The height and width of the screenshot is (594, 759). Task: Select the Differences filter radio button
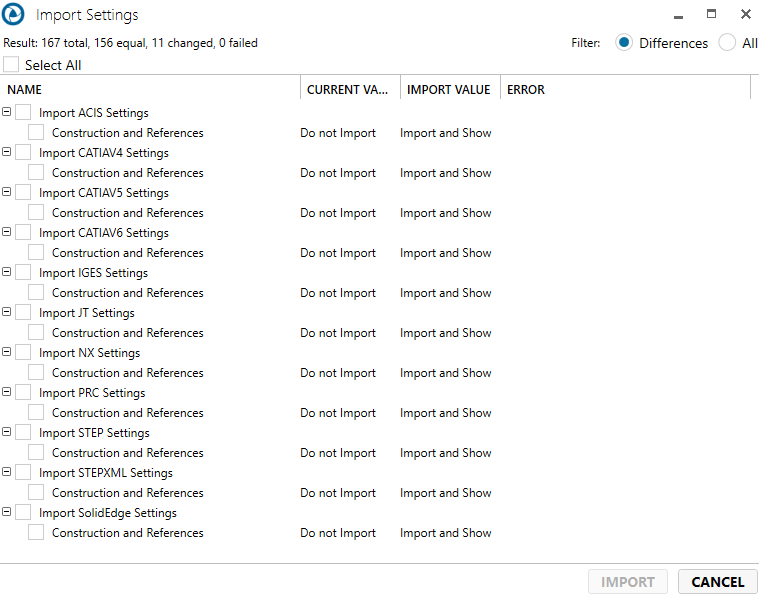[624, 43]
